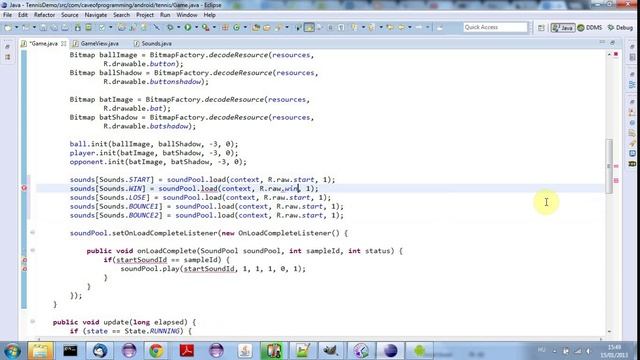The height and width of the screenshot is (360, 640).
Task: Open the Refactor menu
Action: pos(44,15)
